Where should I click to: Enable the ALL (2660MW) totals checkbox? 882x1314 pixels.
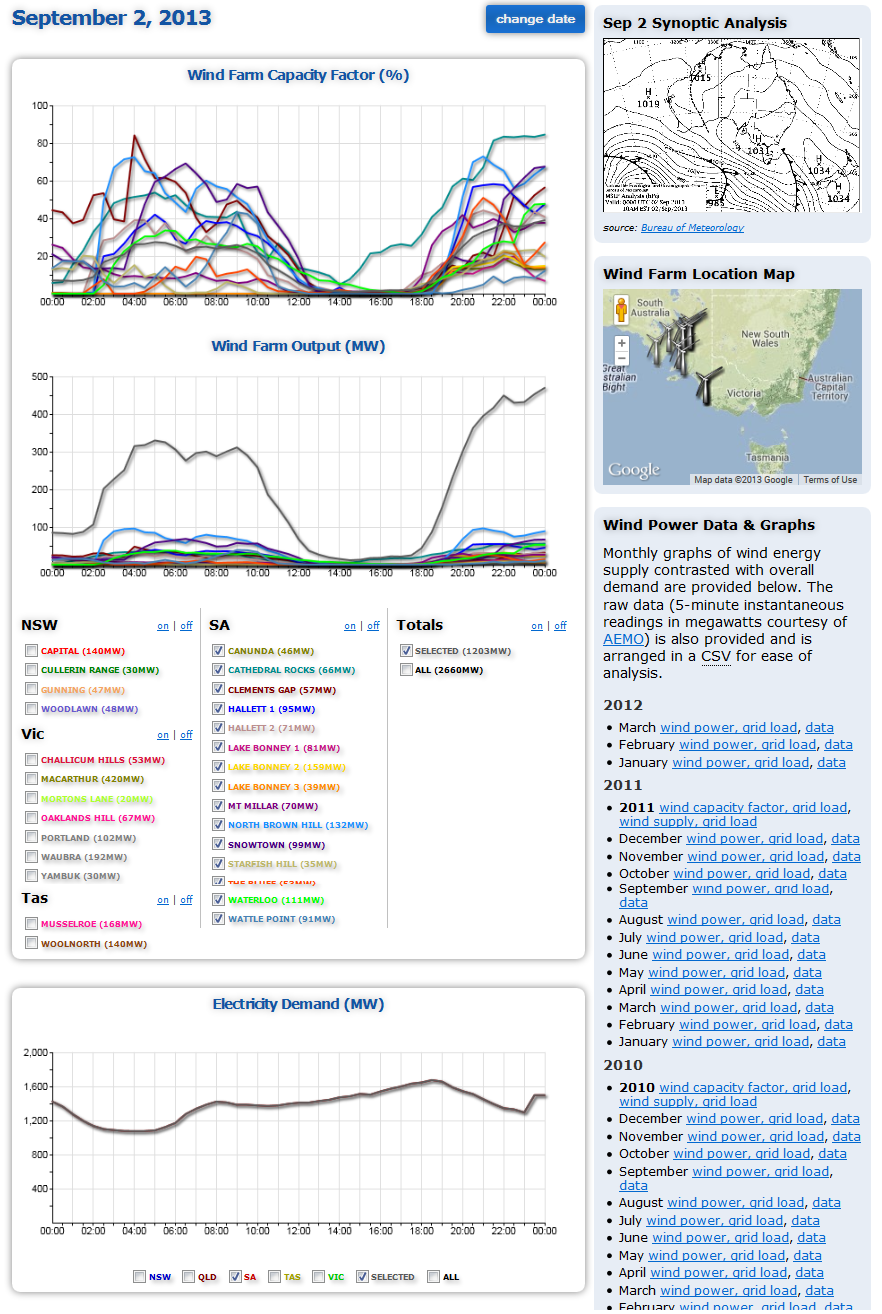(x=406, y=670)
